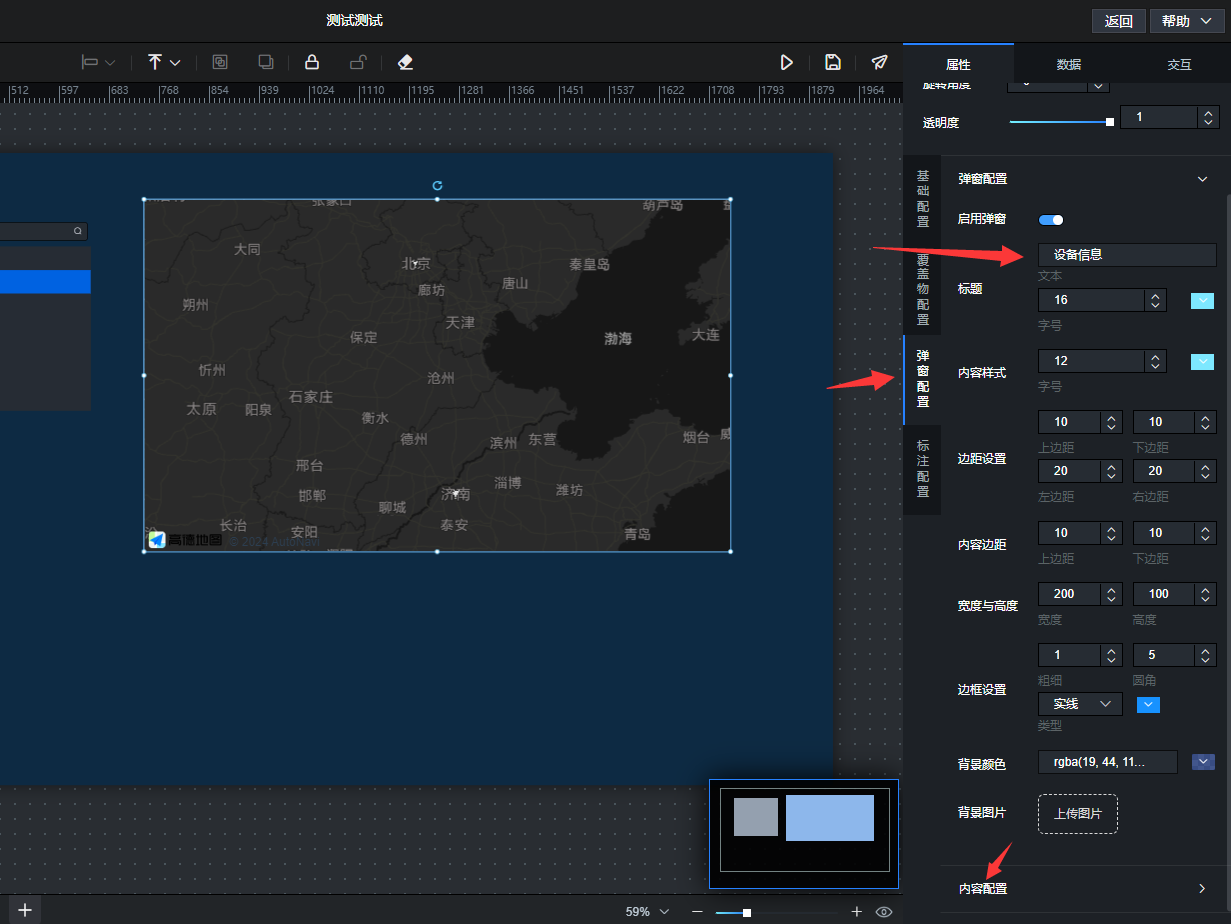Click the 上传图片 upload button
Screen dimensions: 1231x924
[x=1077, y=814]
